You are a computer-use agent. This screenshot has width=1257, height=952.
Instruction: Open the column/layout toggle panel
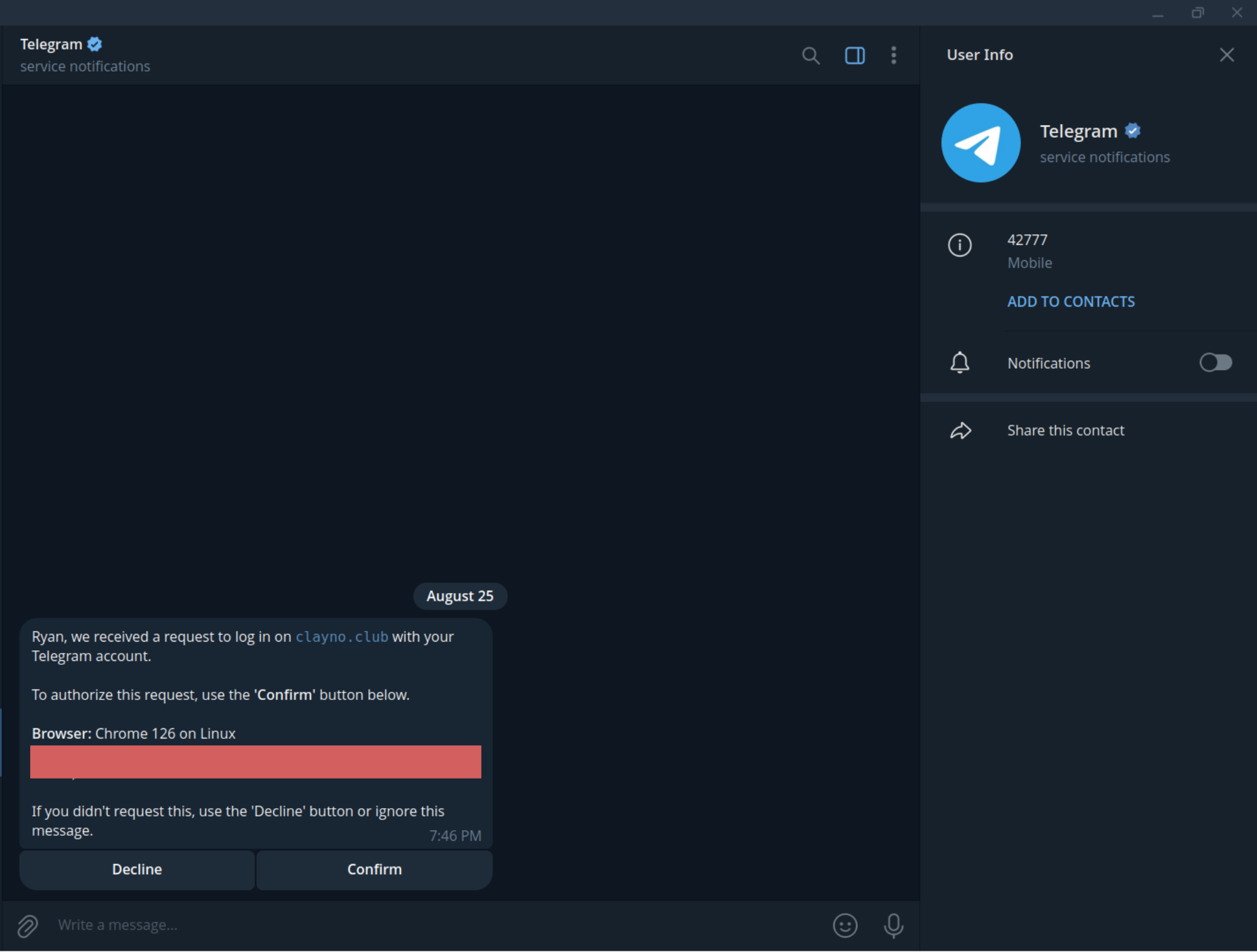tap(854, 54)
